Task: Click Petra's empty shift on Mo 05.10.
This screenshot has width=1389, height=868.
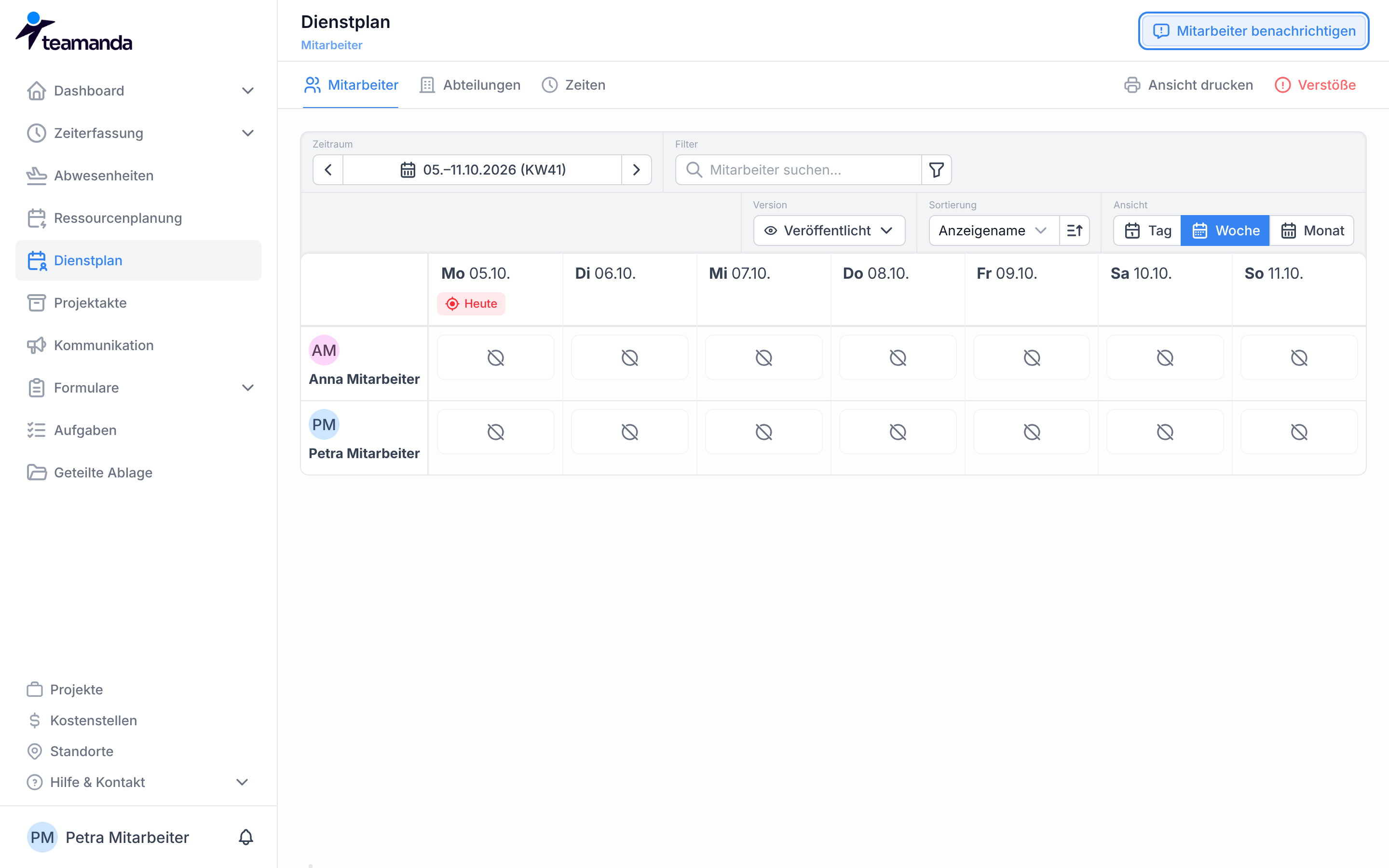Action: point(495,432)
